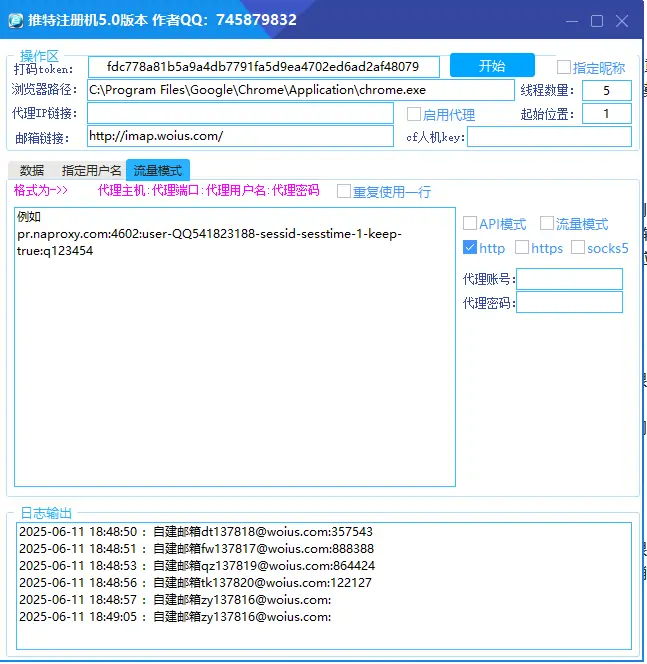The image size is (647, 664).
Task: Minimize the 推特注册机 window
Action: [572, 20]
